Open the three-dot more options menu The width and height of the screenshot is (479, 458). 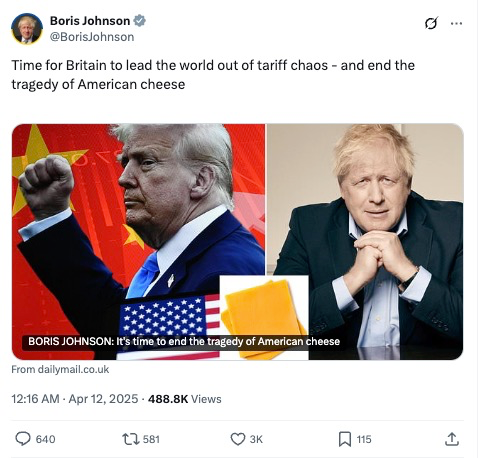tap(456, 23)
